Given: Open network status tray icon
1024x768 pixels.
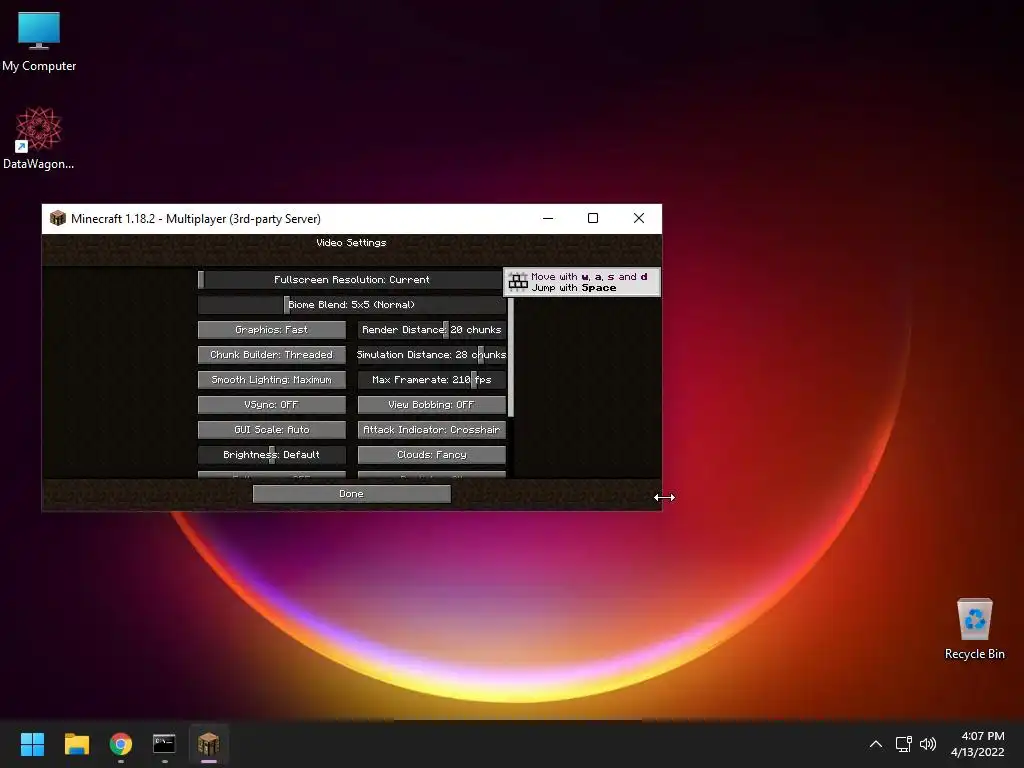Looking at the screenshot, I should [904, 744].
